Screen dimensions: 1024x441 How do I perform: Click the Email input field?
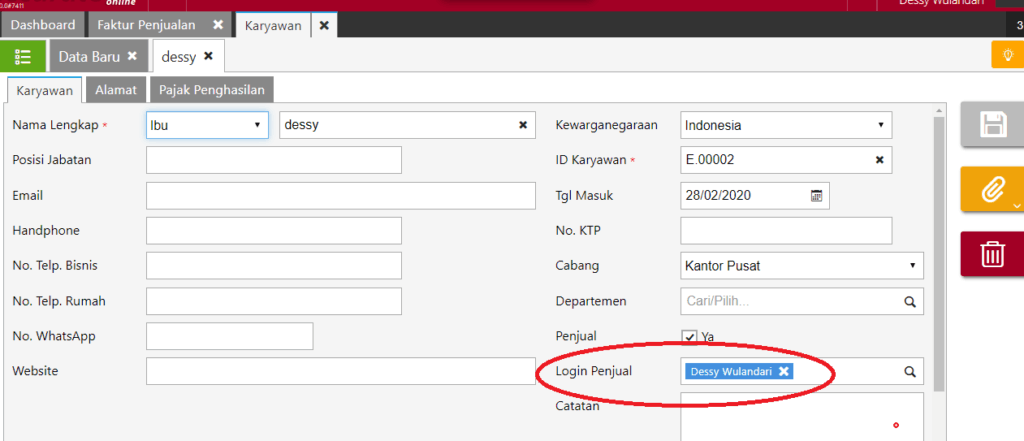coord(340,195)
